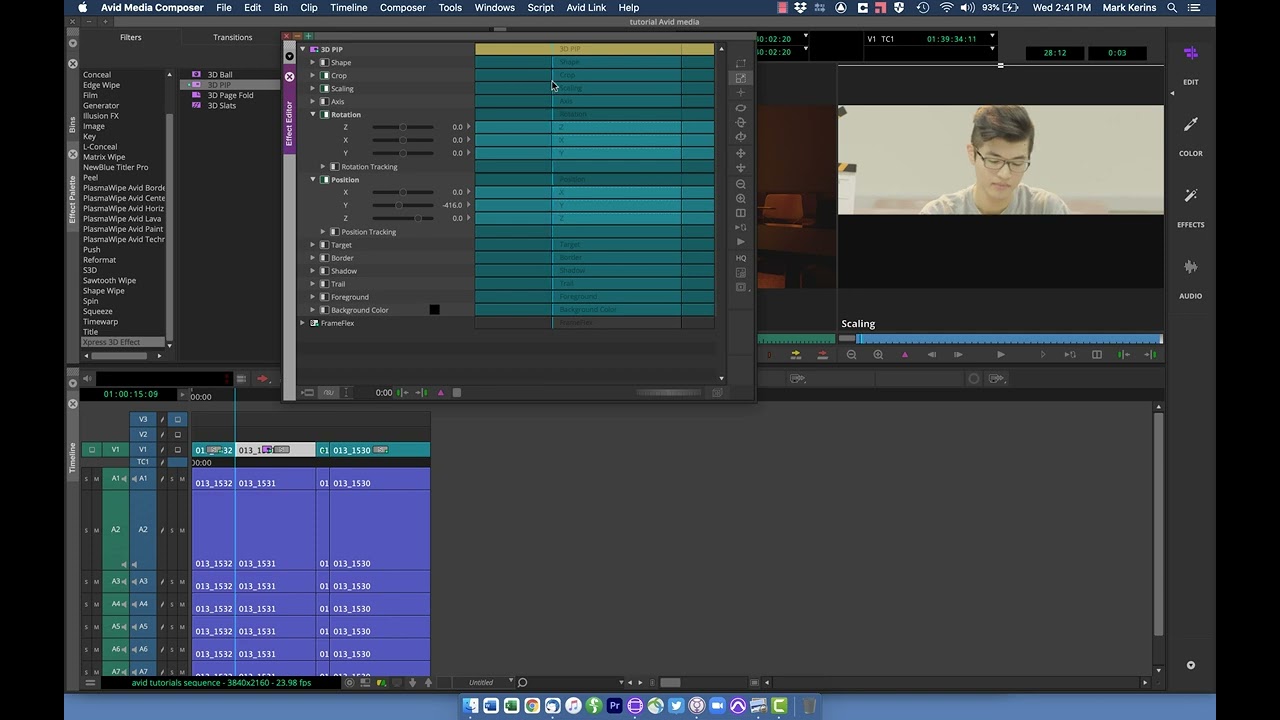Toggle the Position parameter enable button
The image size is (1280, 720).
324,180
